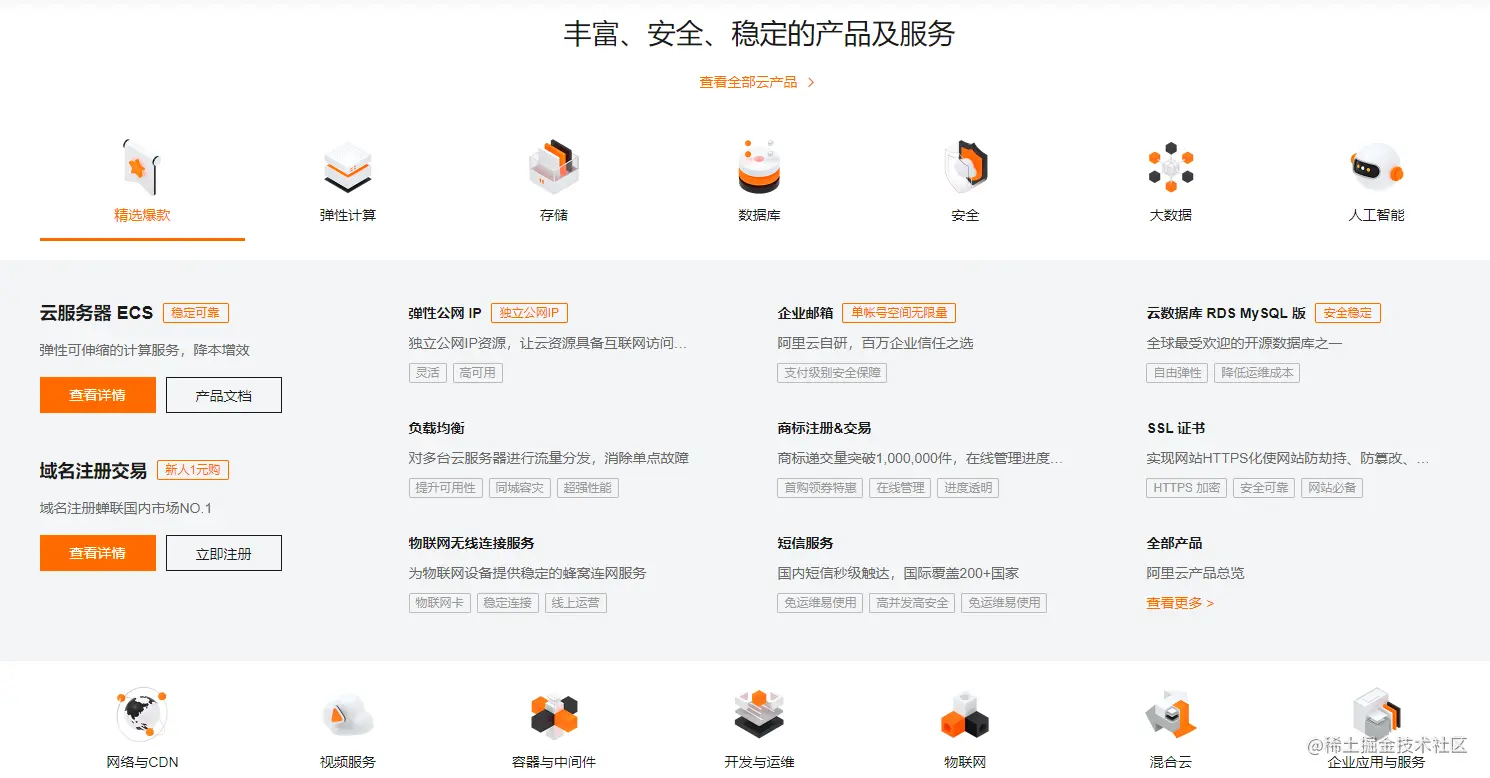
Task: Open the 商标注册&交易 product
Action: click(x=824, y=428)
